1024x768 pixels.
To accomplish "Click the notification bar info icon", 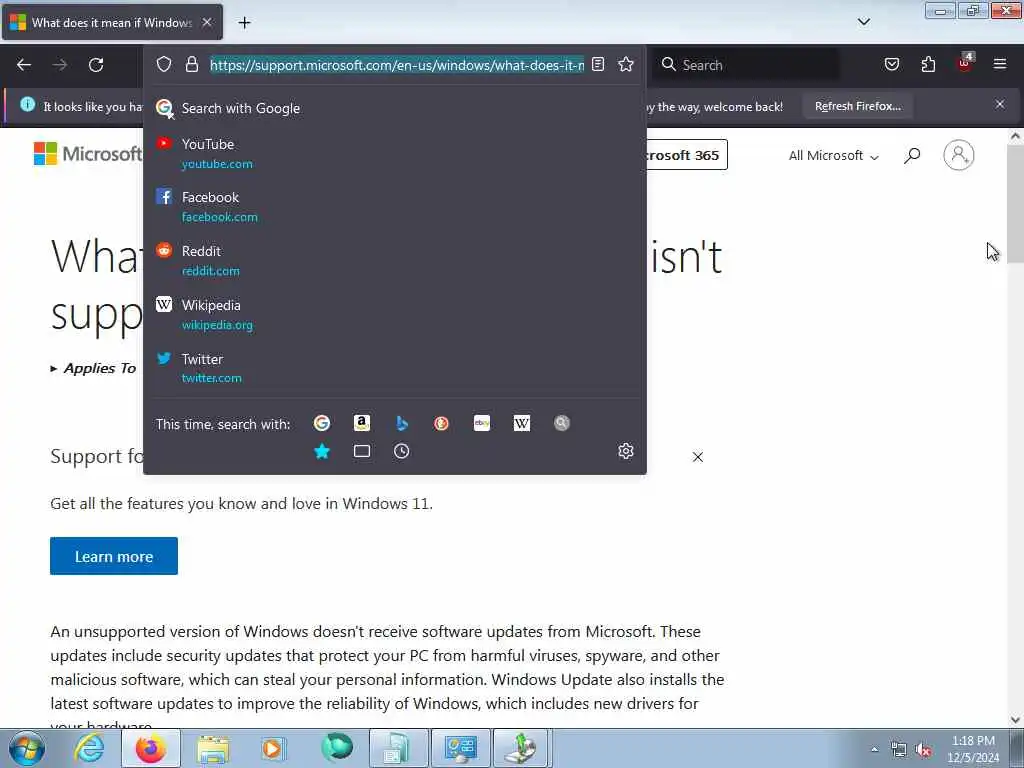I will click(x=27, y=104).
